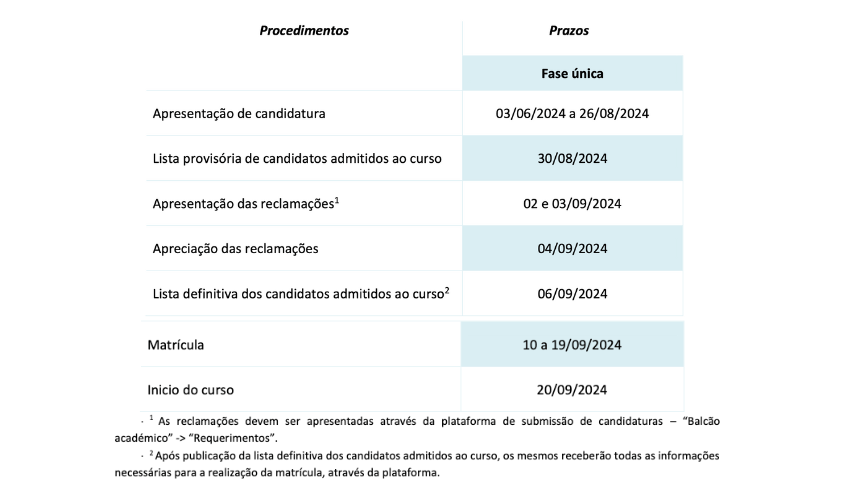Select the Fase única header cell
This screenshot has width=850, height=500.
coord(572,73)
